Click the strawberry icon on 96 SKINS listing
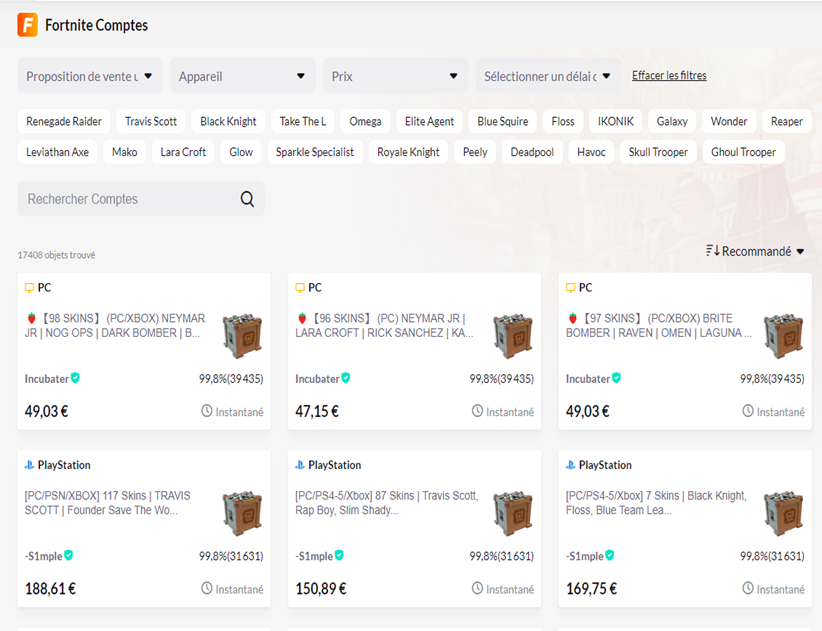822x631 pixels. coord(302,318)
